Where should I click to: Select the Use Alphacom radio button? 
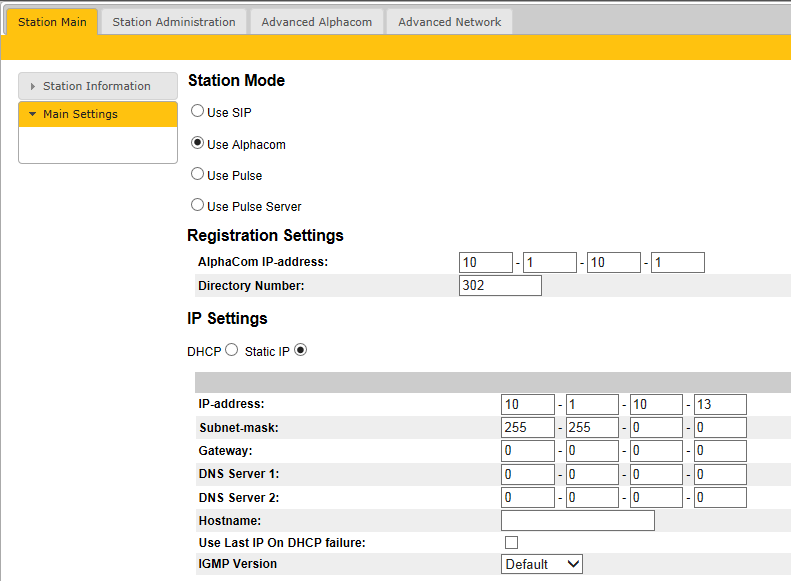(198, 143)
